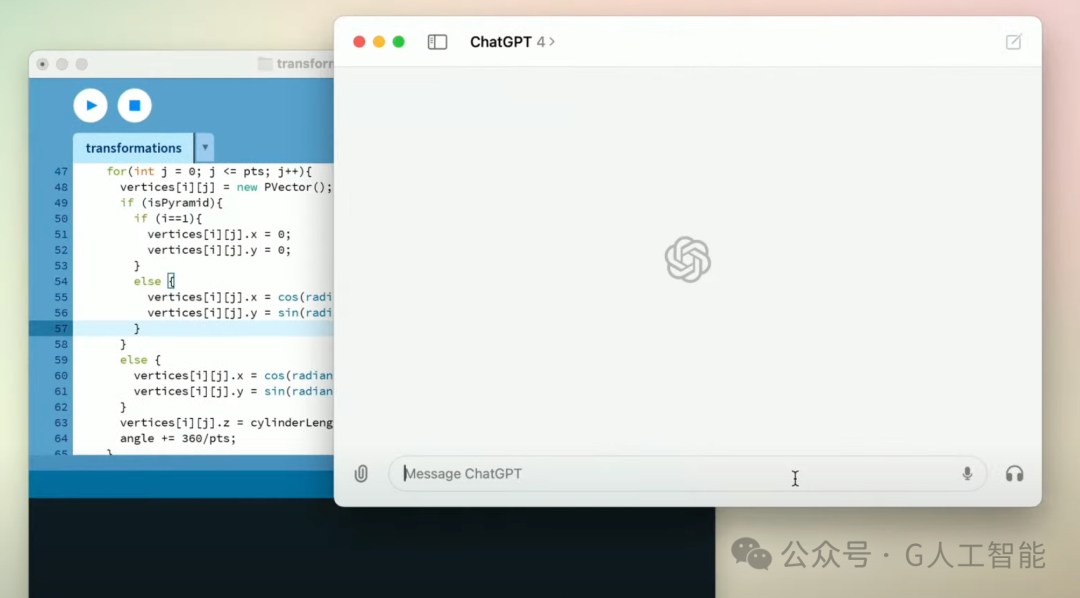Place cursor on the angle += 360/pts line

pos(178,438)
